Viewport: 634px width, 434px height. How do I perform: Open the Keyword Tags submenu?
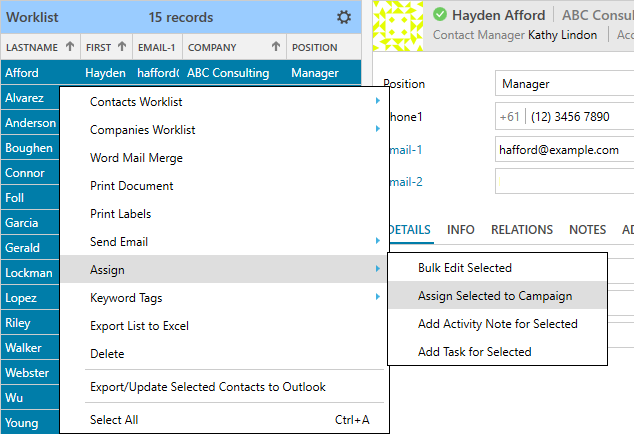(377, 298)
